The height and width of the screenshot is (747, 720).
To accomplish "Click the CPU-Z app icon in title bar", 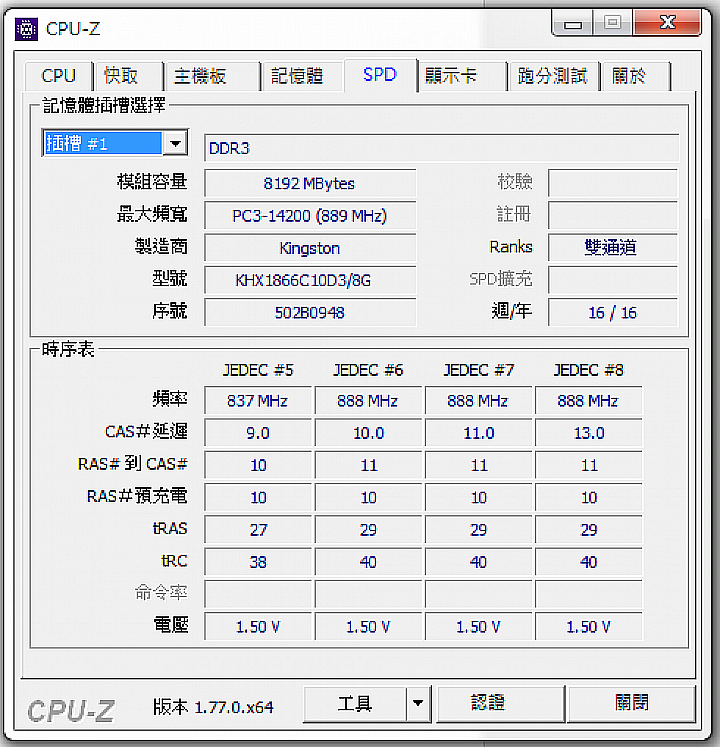I will pos(26,29).
